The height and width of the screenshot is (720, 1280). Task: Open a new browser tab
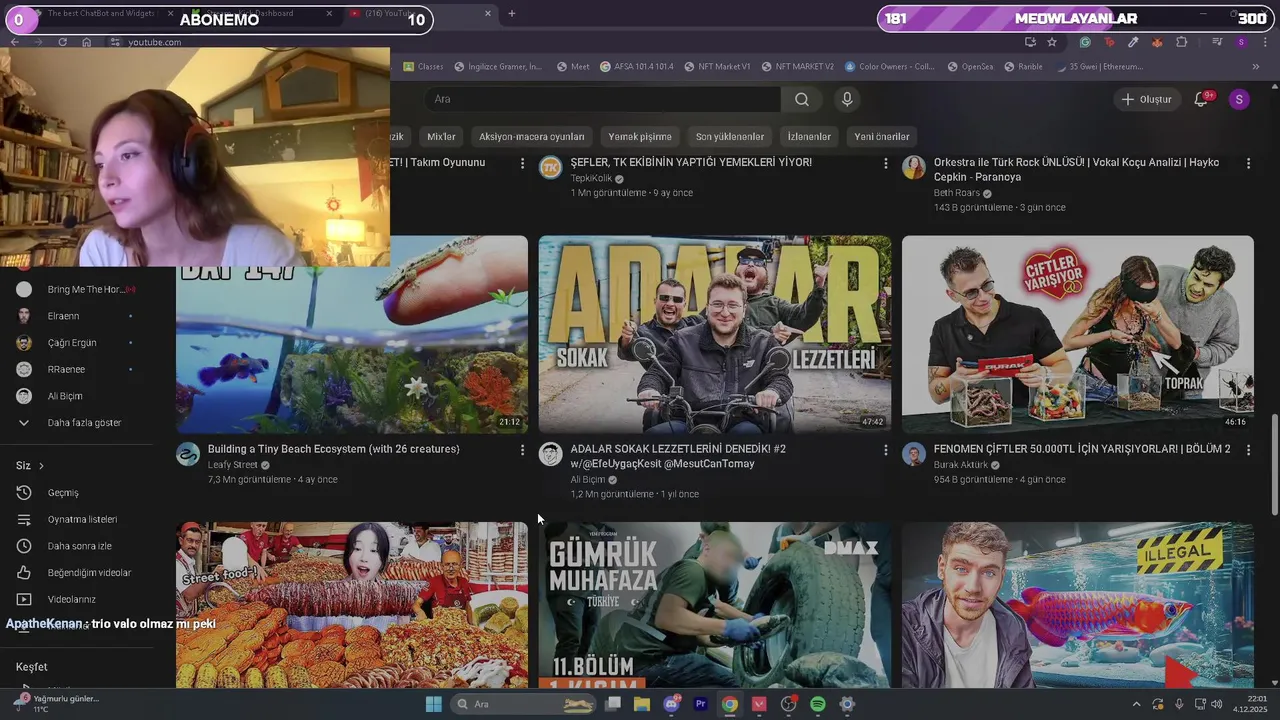(x=511, y=14)
